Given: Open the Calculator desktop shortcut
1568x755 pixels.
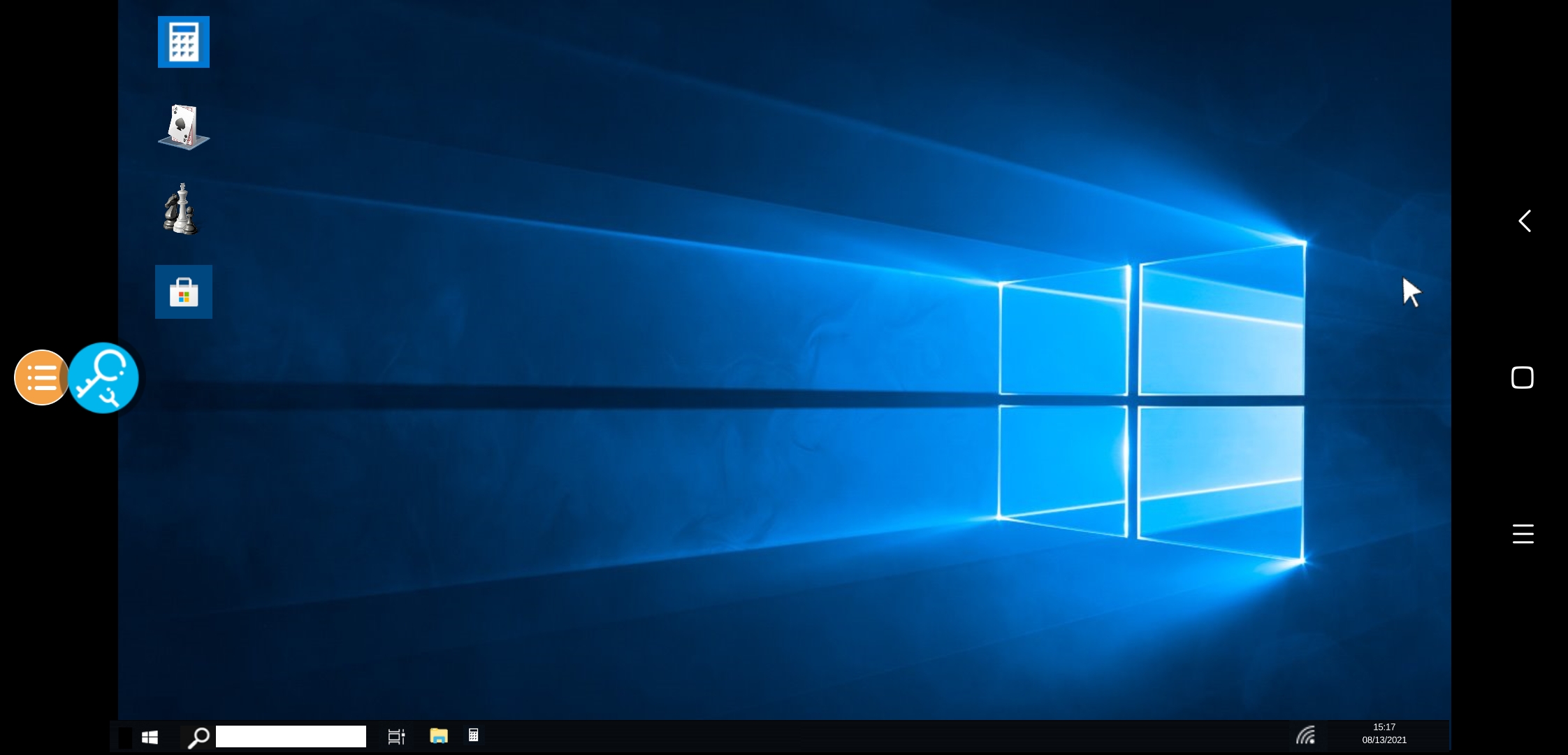Looking at the screenshot, I should tap(184, 42).
